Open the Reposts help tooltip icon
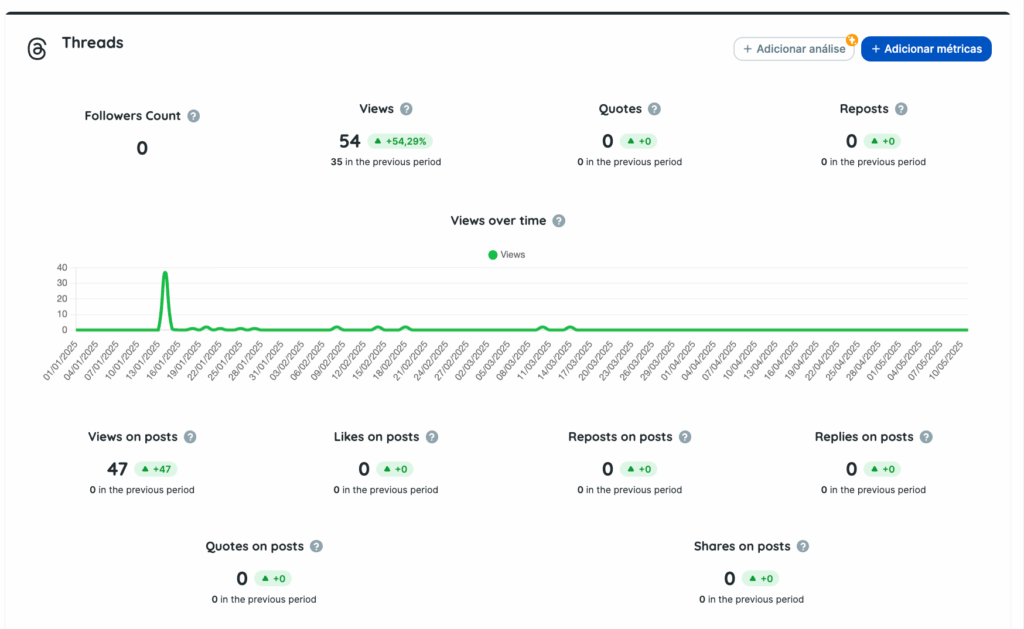Screen dimensions: 1024x629 click(901, 109)
